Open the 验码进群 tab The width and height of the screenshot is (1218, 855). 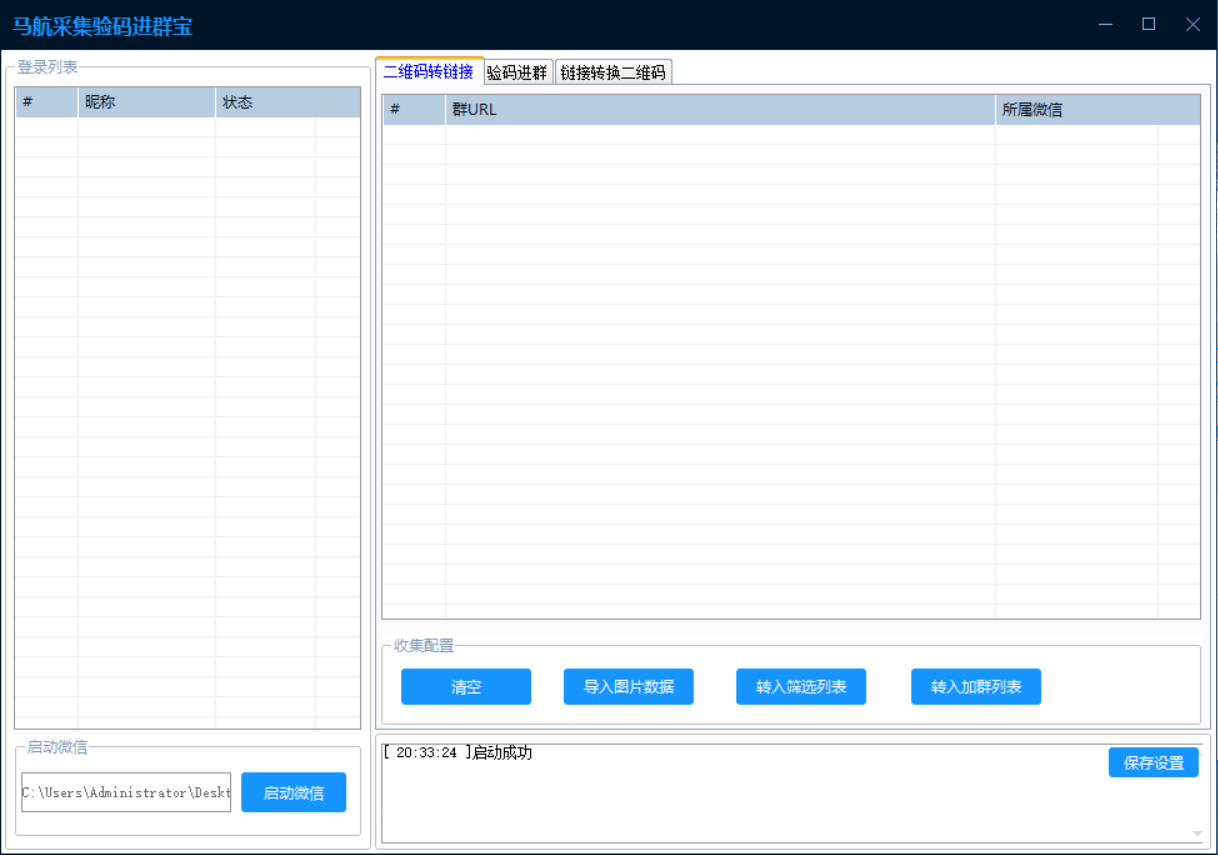point(518,72)
